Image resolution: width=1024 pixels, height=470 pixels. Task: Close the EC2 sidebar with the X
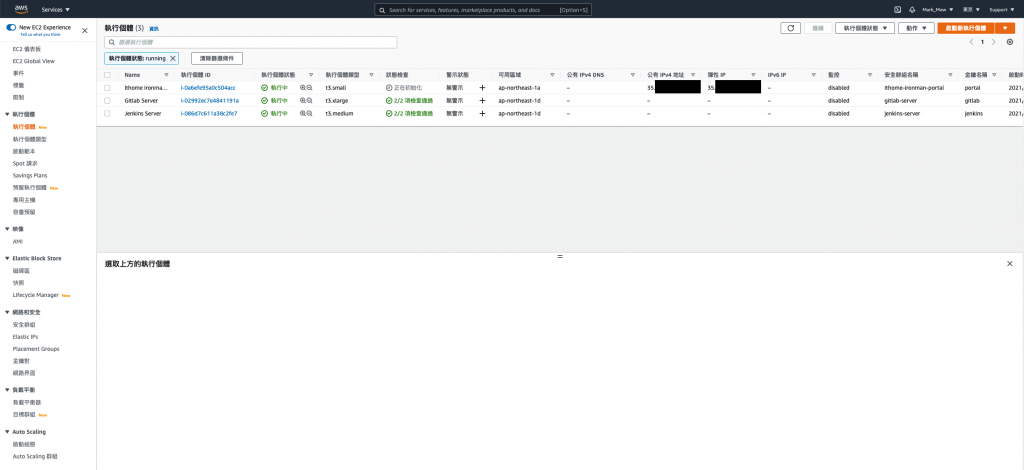[84, 31]
